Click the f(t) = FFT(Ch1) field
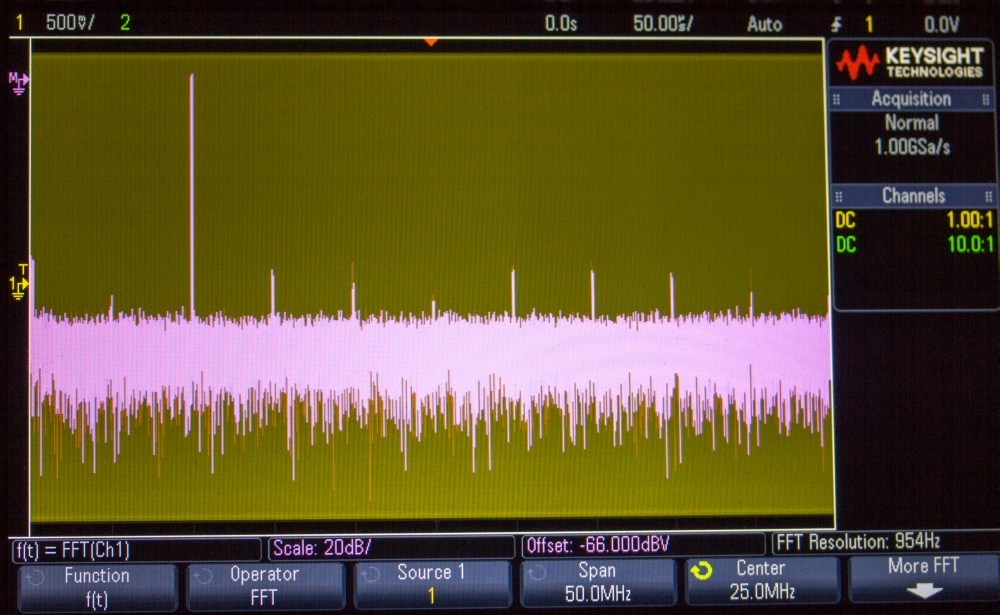Screen dimensions: 1000x615 [136, 550]
